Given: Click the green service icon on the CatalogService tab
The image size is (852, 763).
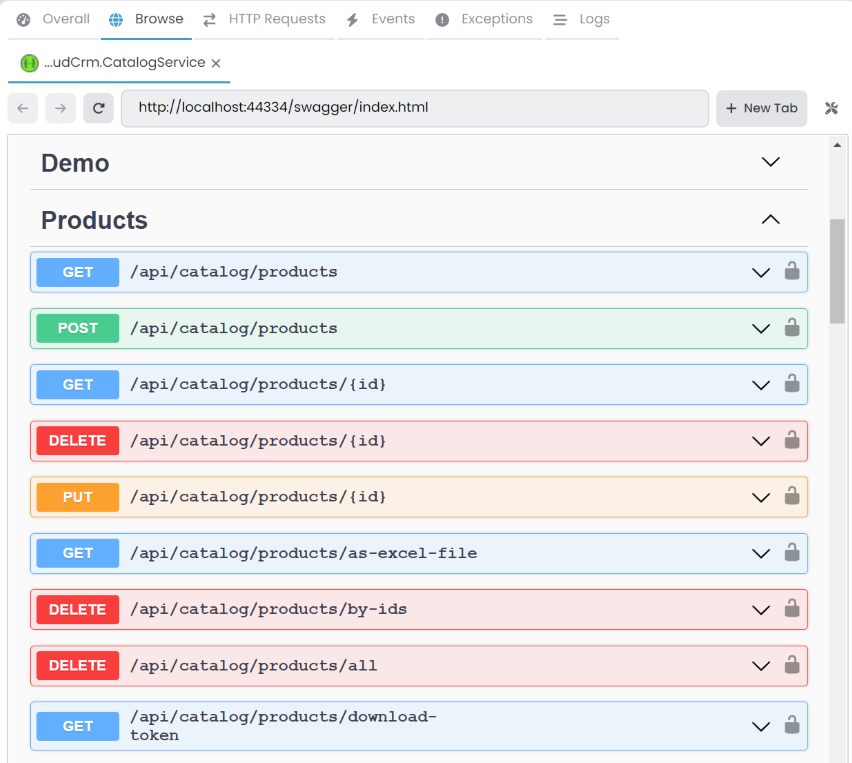Looking at the screenshot, I should click(28, 62).
